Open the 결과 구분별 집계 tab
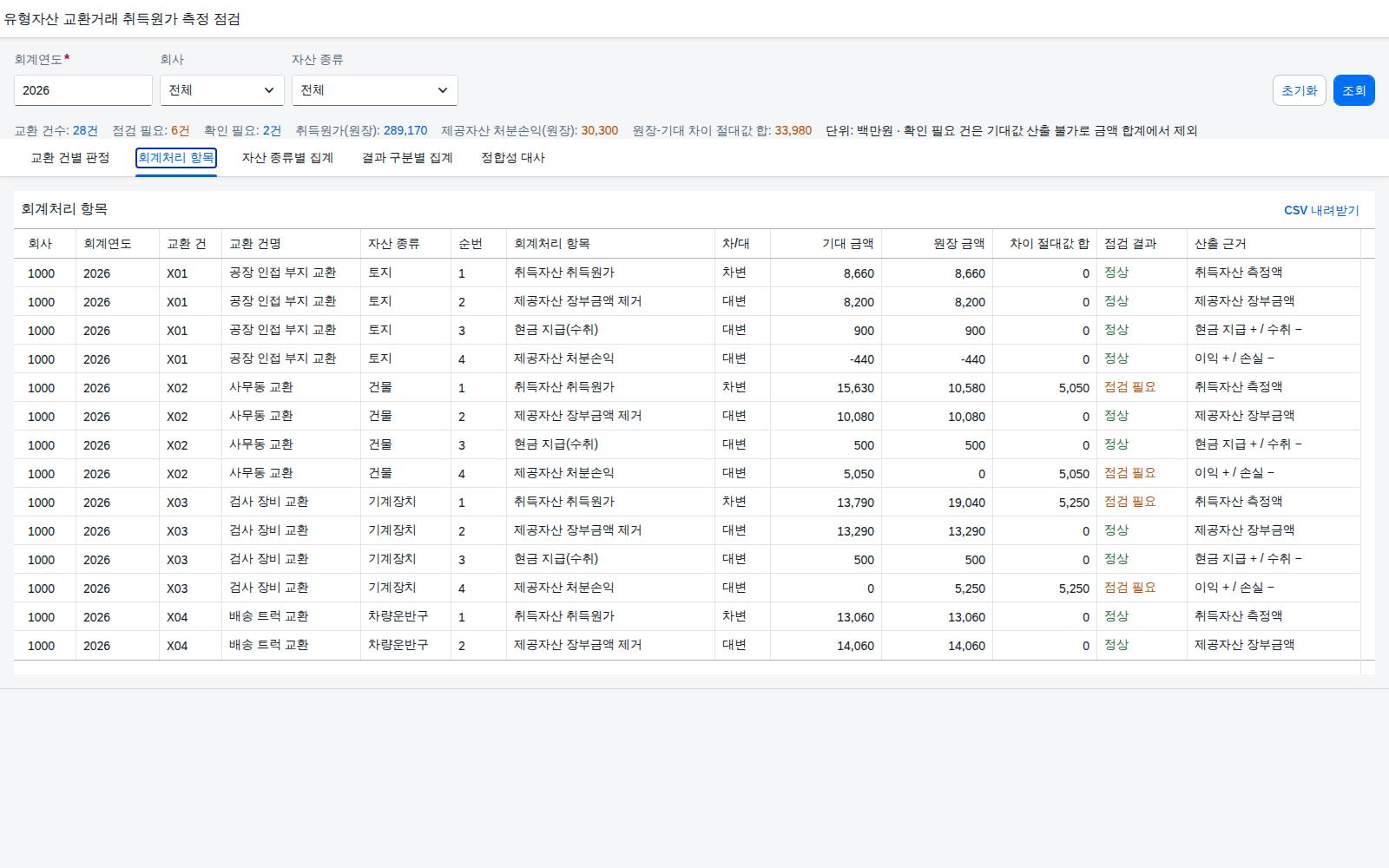Screen dimensions: 1389x868 click(x=407, y=158)
